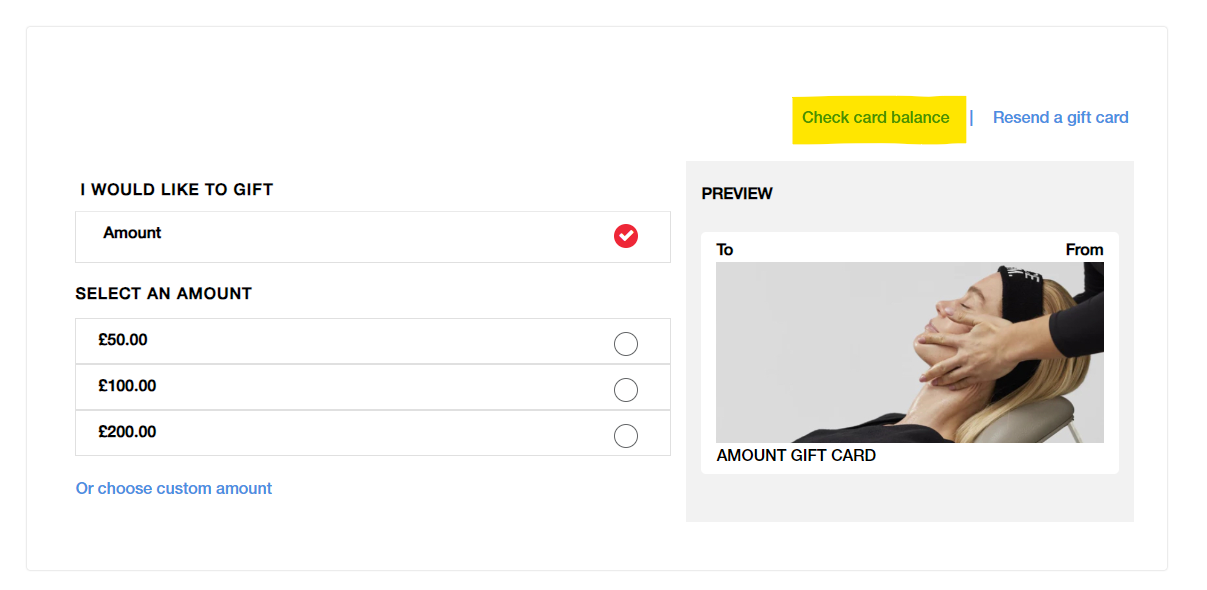Click the facial massage gift card photo
The width and height of the screenshot is (1207, 590).
coord(910,352)
